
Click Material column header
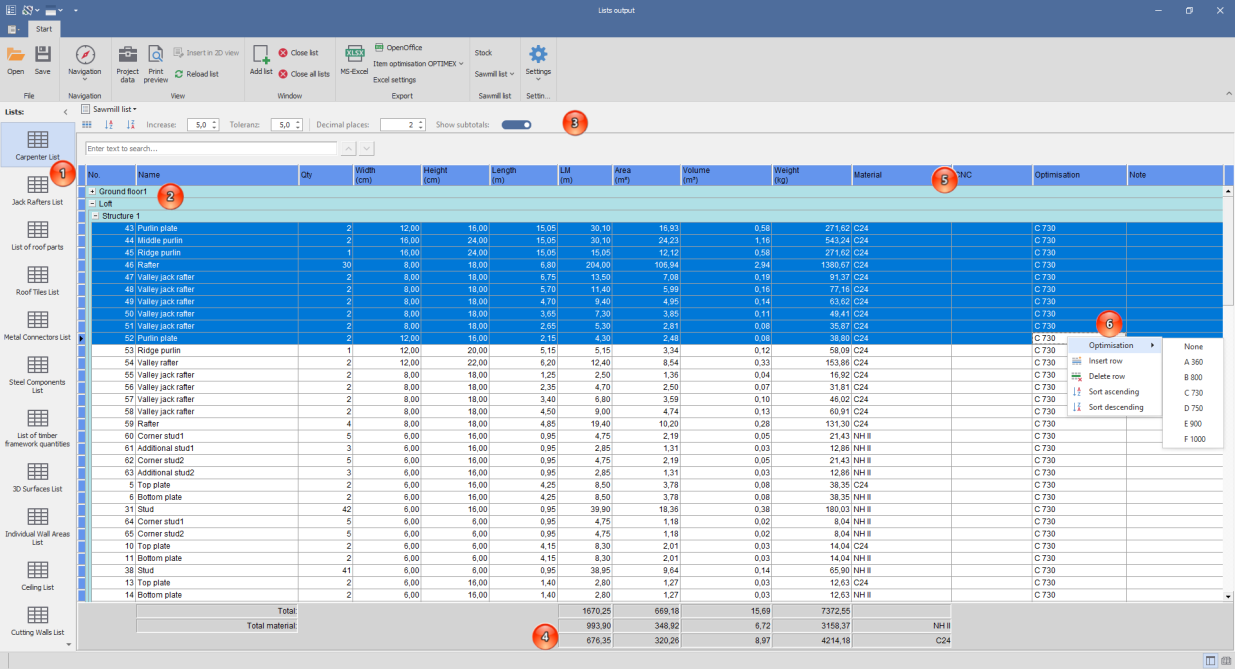(901, 175)
